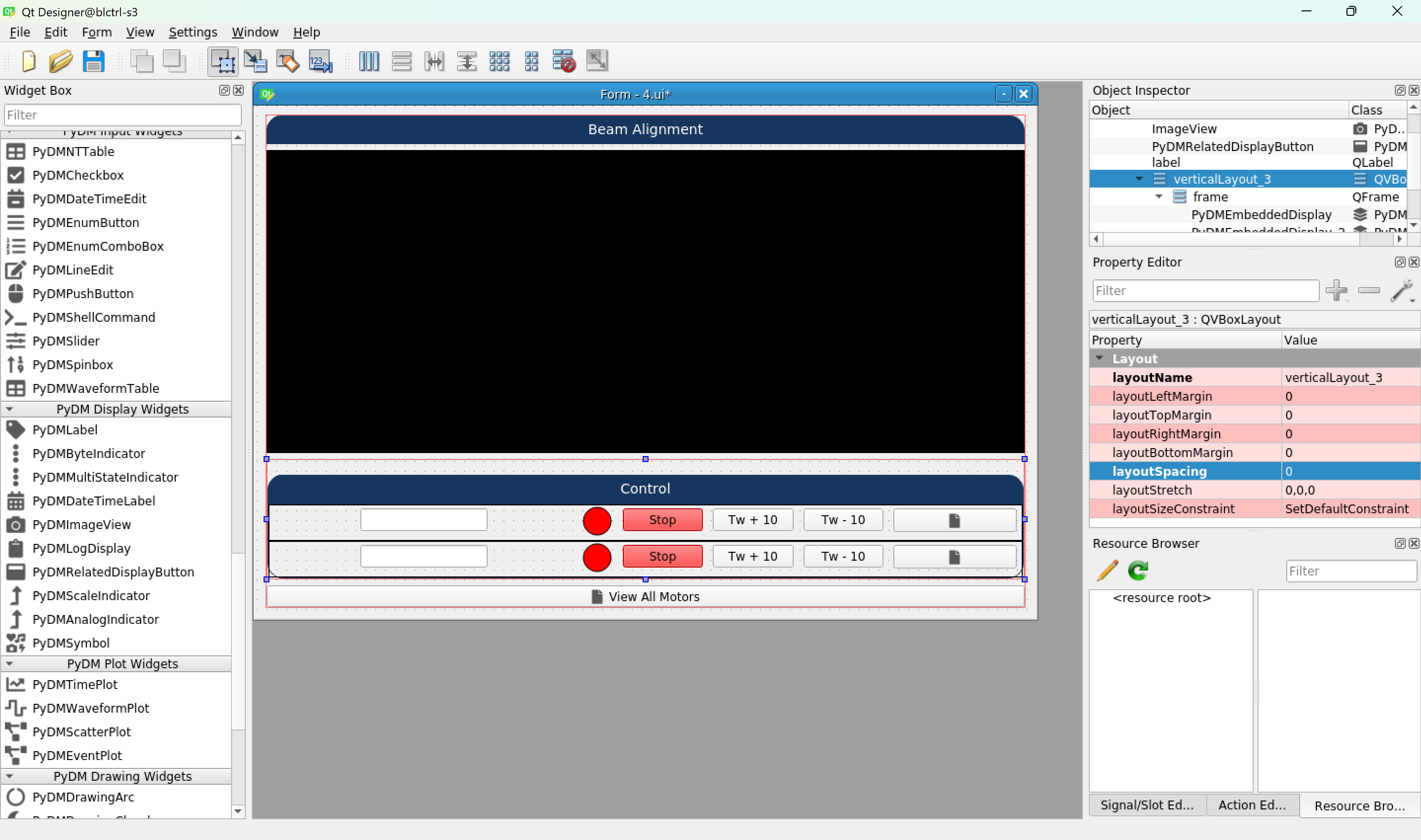Screen dimensions: 1421x840
Task: Click Lay Out in a Grid icon
Action: click(x=499, y=61)
